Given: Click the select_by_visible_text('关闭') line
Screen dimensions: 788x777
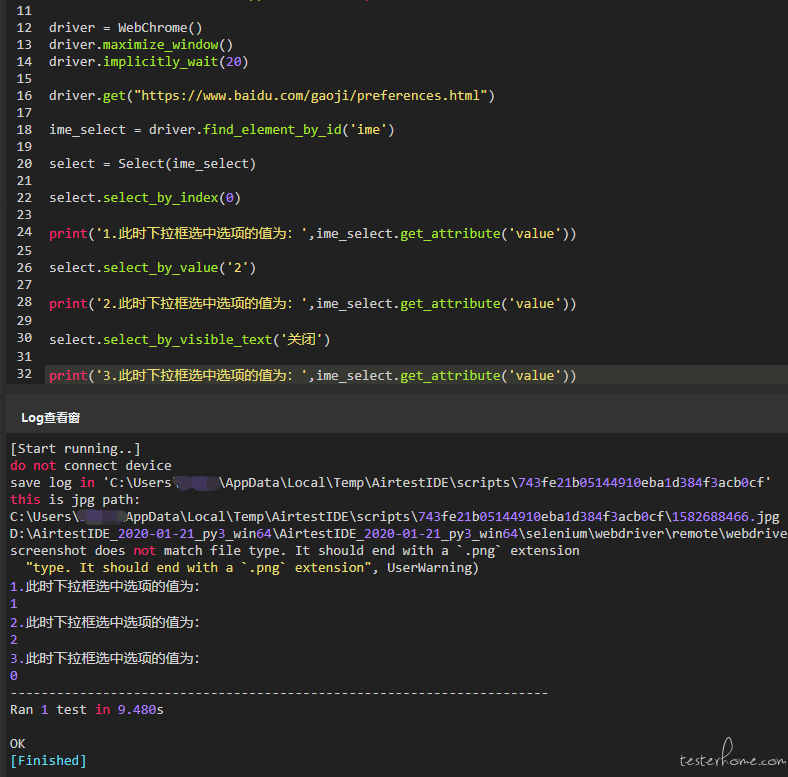Looking at the screenshot, I should click(x=189, y=340).
